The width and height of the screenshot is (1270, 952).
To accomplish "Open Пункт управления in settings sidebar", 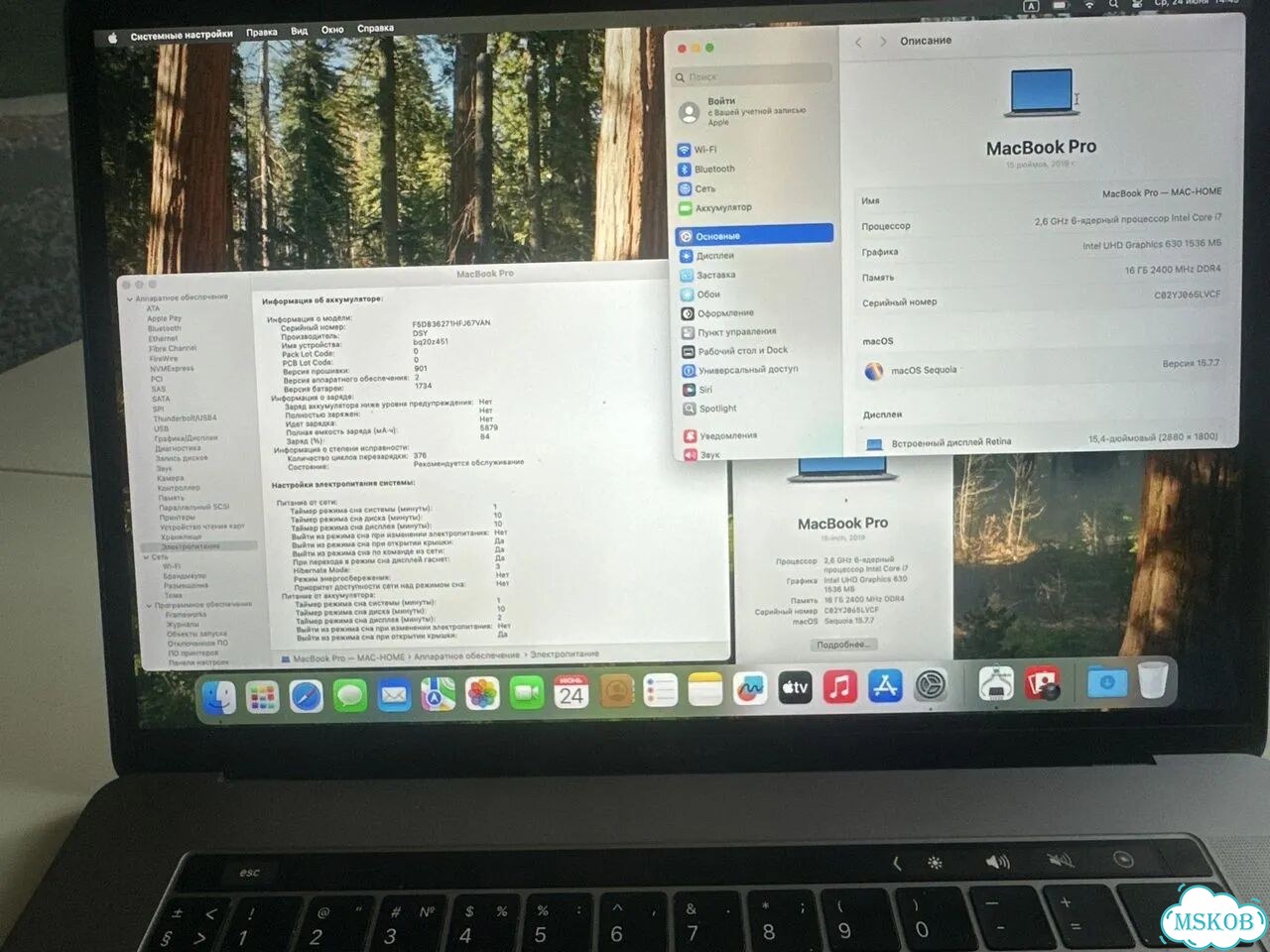I will [x=736, y=332].
